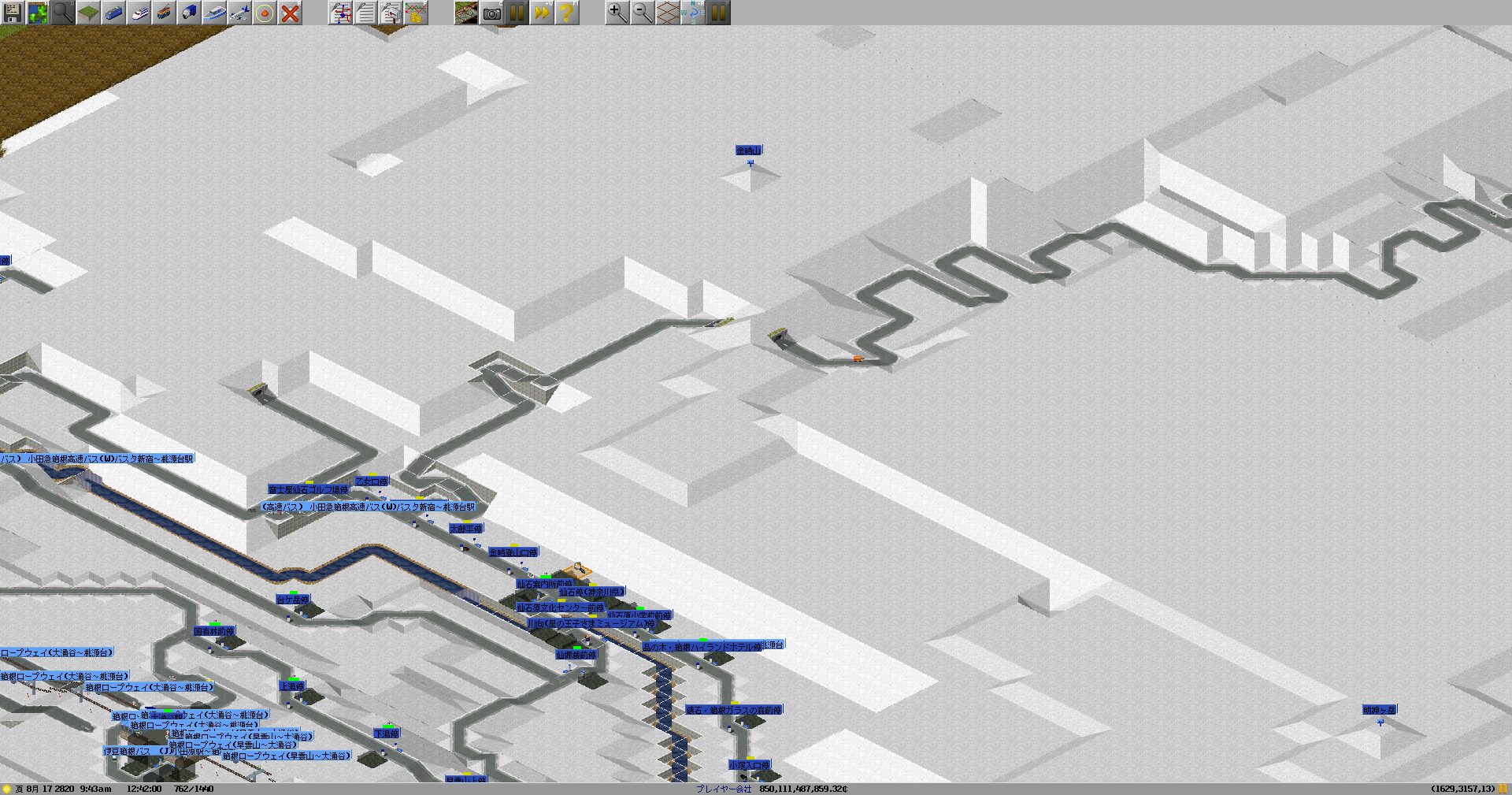
Task: Select the 仙石案内所前停 stop label
Action: [x=545, y=584]
